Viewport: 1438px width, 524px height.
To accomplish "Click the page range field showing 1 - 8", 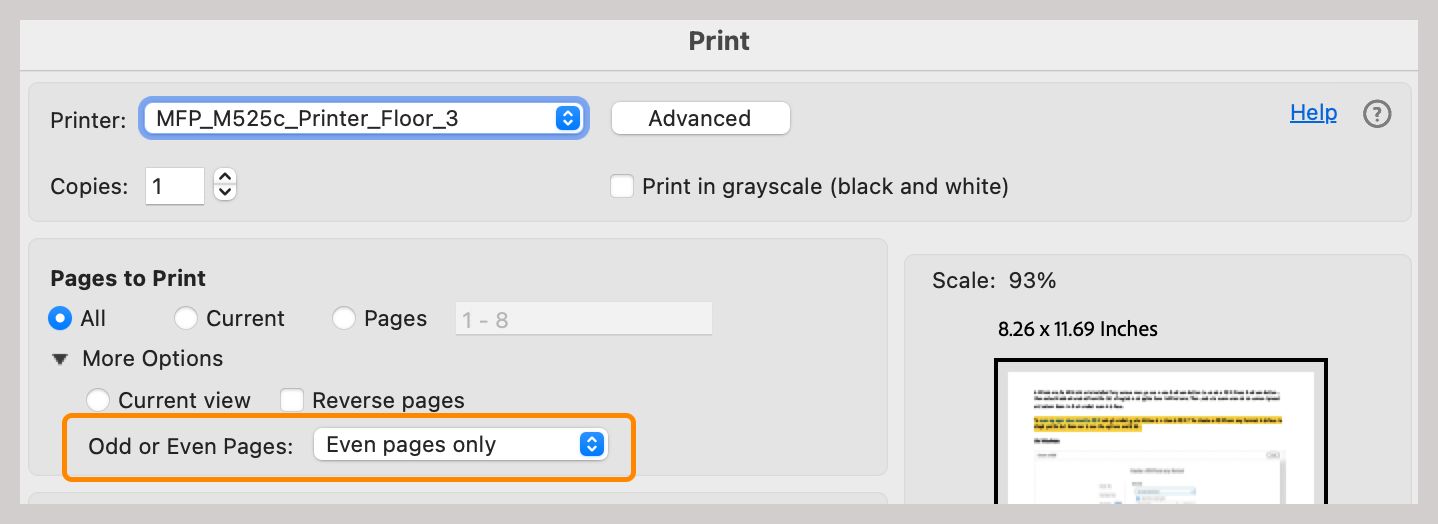I will [x=583, y=319].
